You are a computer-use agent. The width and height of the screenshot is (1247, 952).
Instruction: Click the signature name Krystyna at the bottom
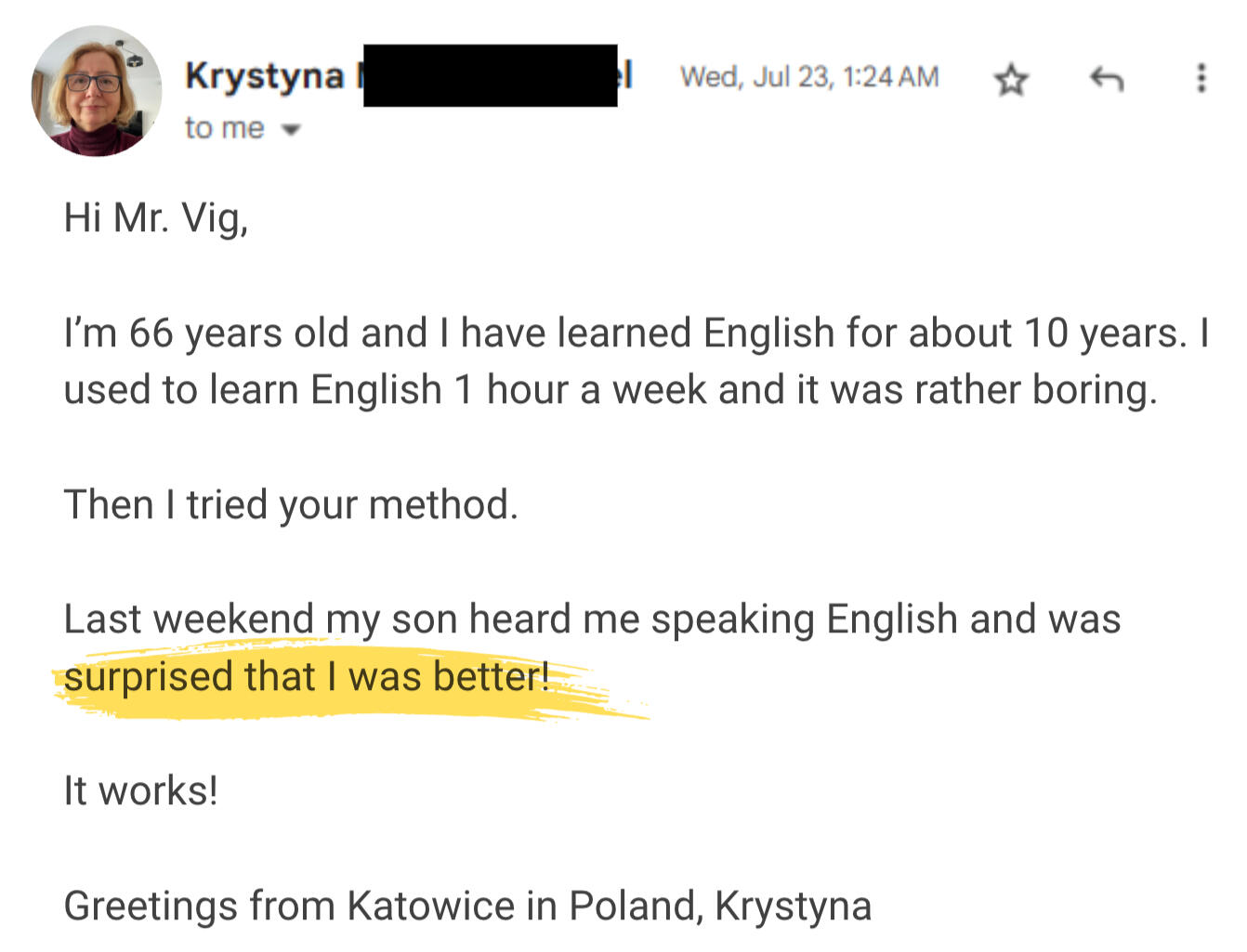coord(793,906)
